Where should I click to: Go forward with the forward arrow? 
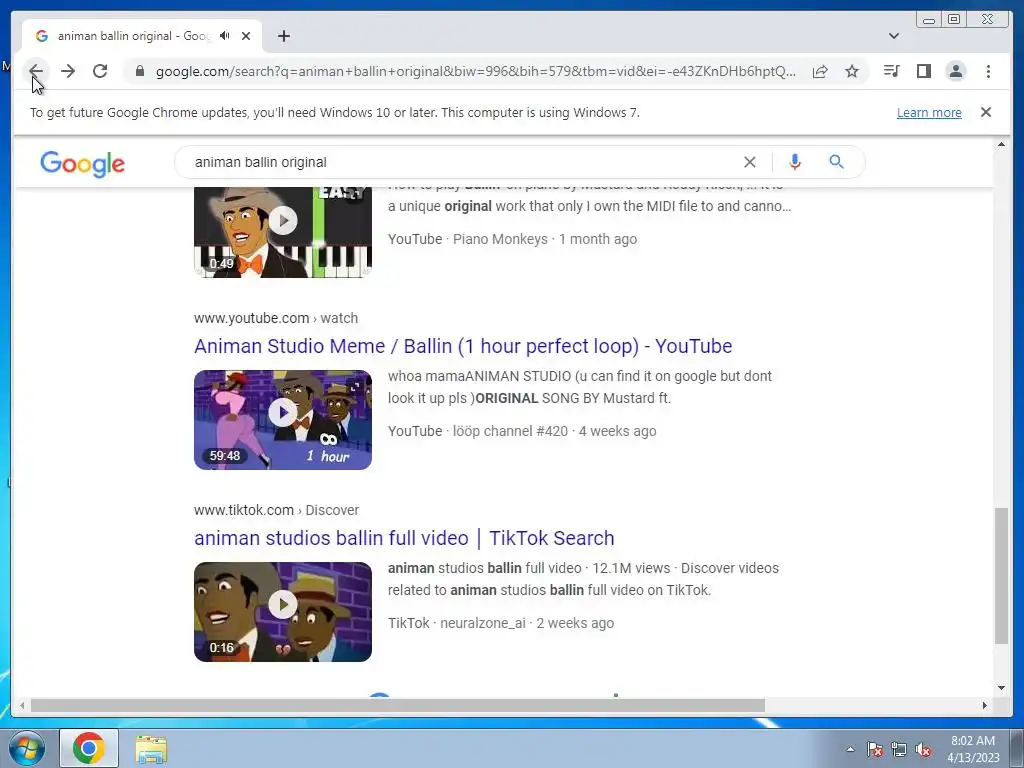[x=68, y=71]
